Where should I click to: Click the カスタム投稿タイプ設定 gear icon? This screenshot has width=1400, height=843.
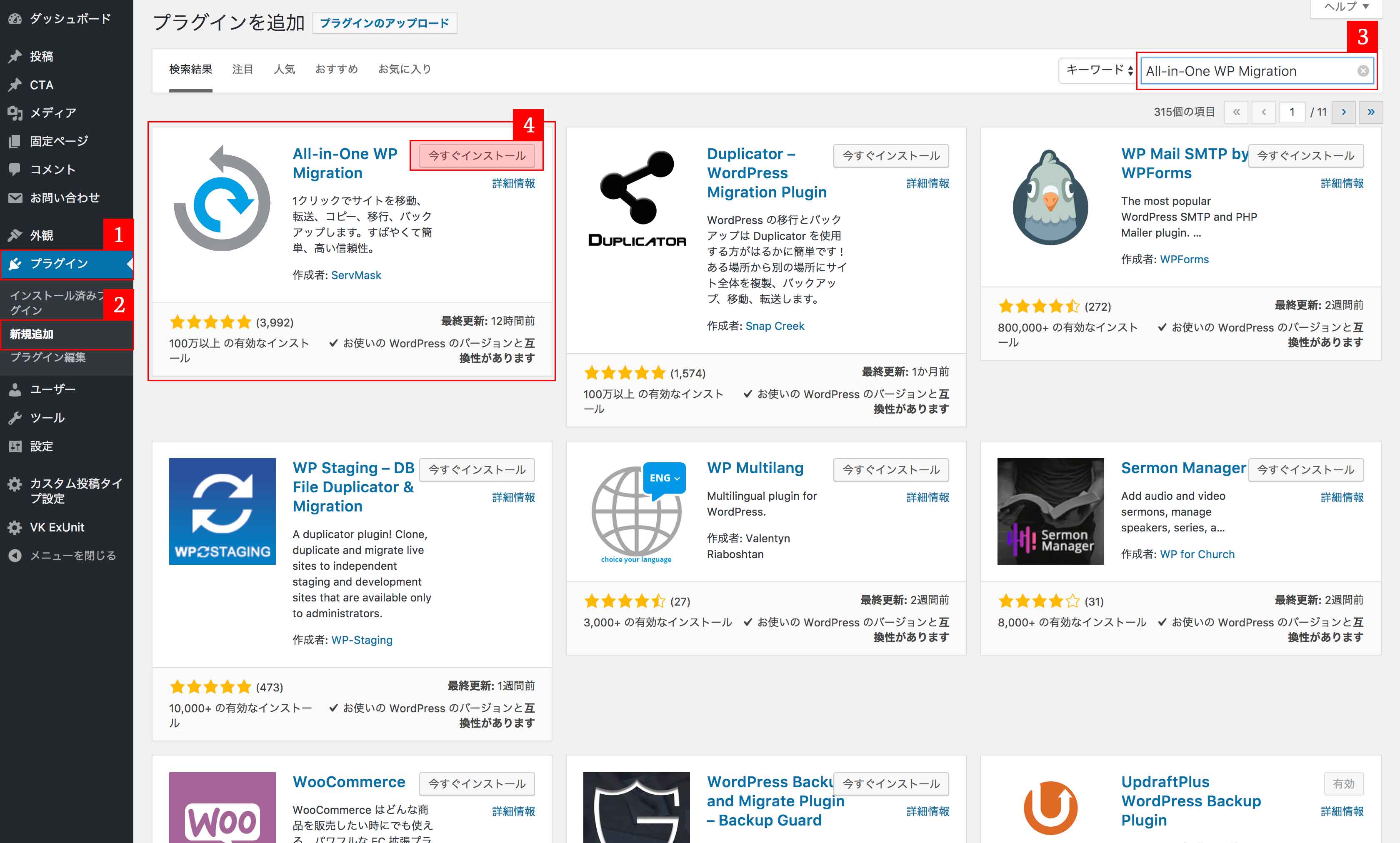pyautogui.click(x=15, y=484)
